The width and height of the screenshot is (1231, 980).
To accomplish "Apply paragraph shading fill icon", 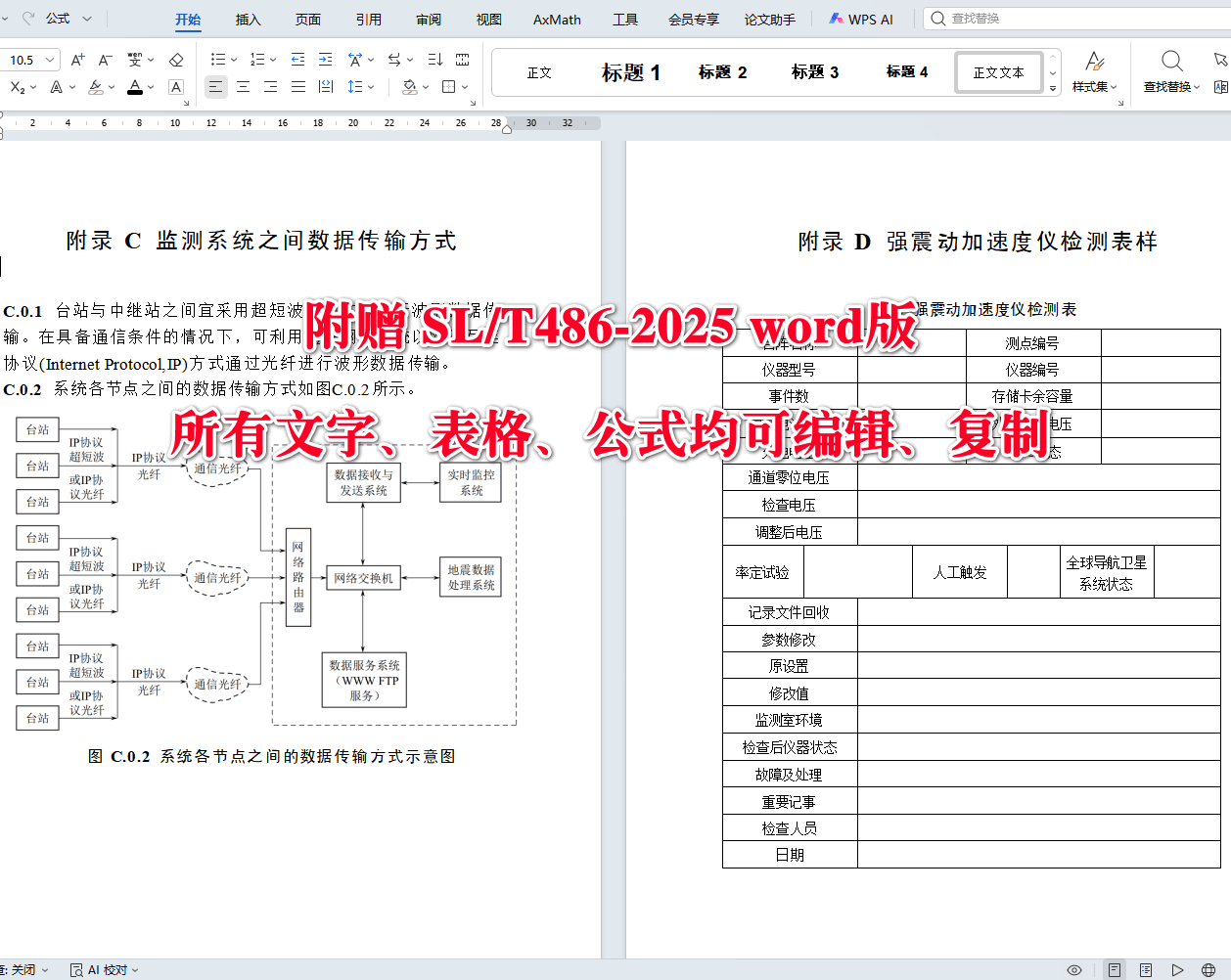I will (x=410, y=87).
